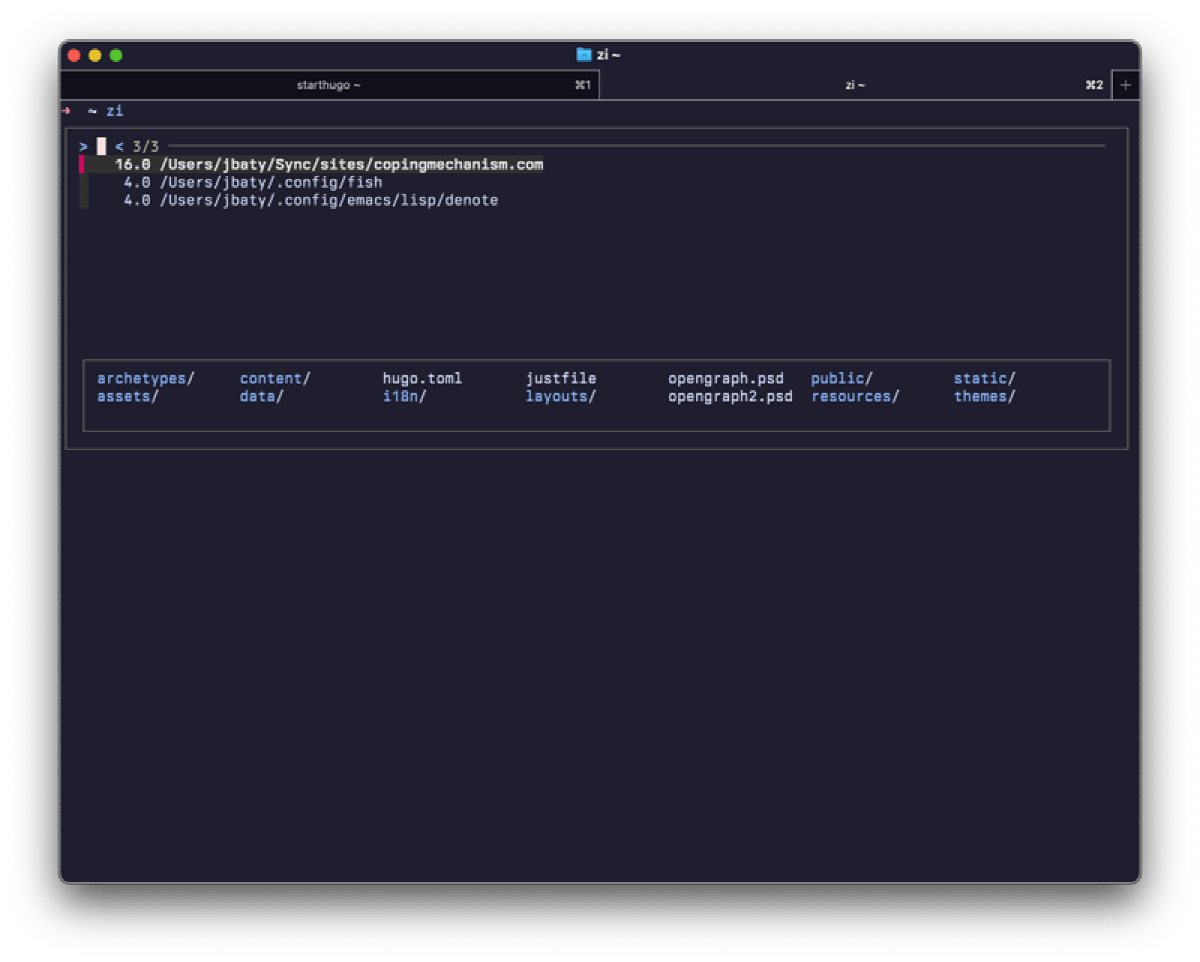
Task: Click the themes/ folder in preview
Action: (x=984, y=396)
